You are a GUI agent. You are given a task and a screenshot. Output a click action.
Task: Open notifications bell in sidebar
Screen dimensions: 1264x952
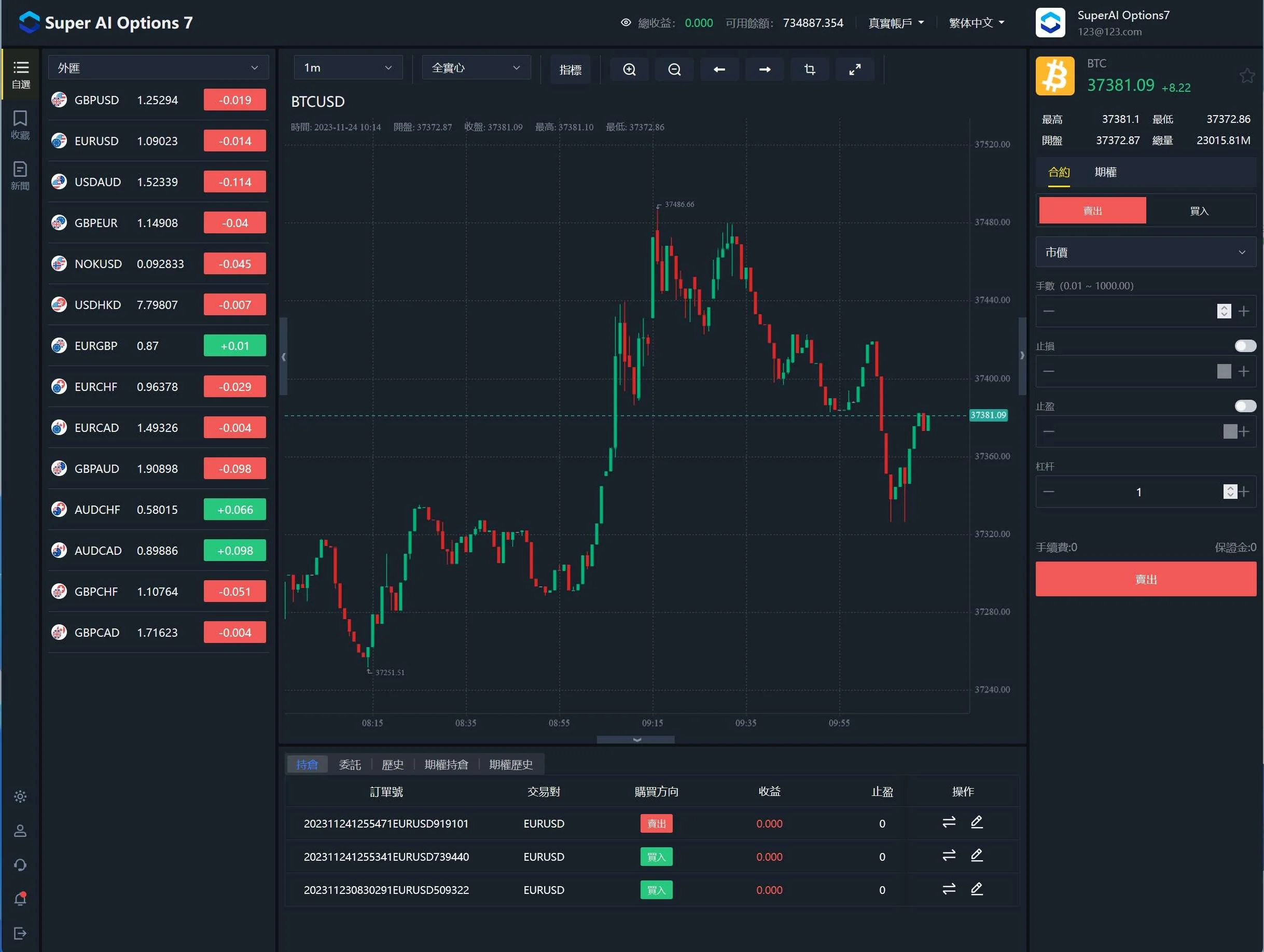20,899
